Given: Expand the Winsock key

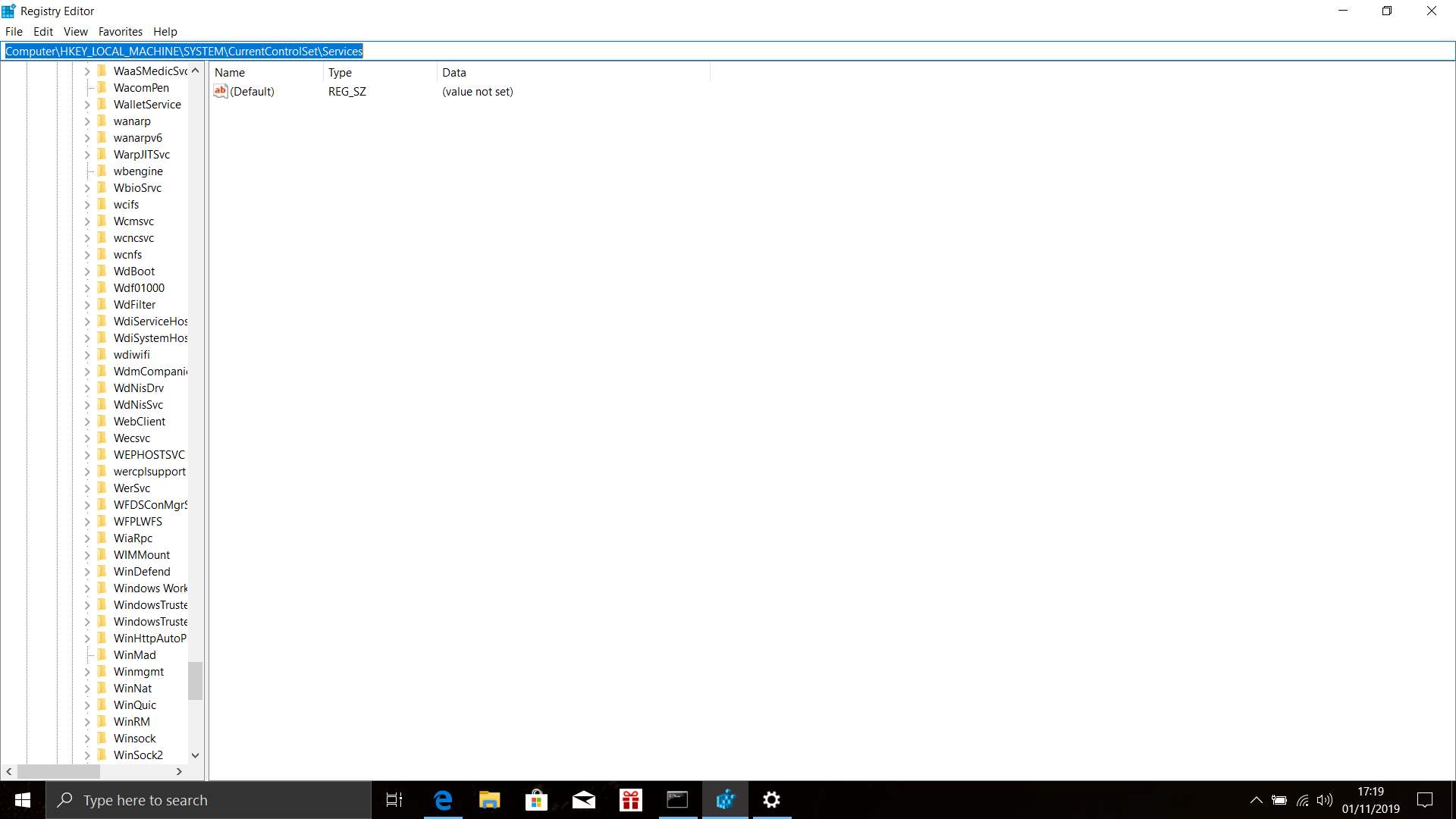Looking at the screenshot, I should 87,739.
